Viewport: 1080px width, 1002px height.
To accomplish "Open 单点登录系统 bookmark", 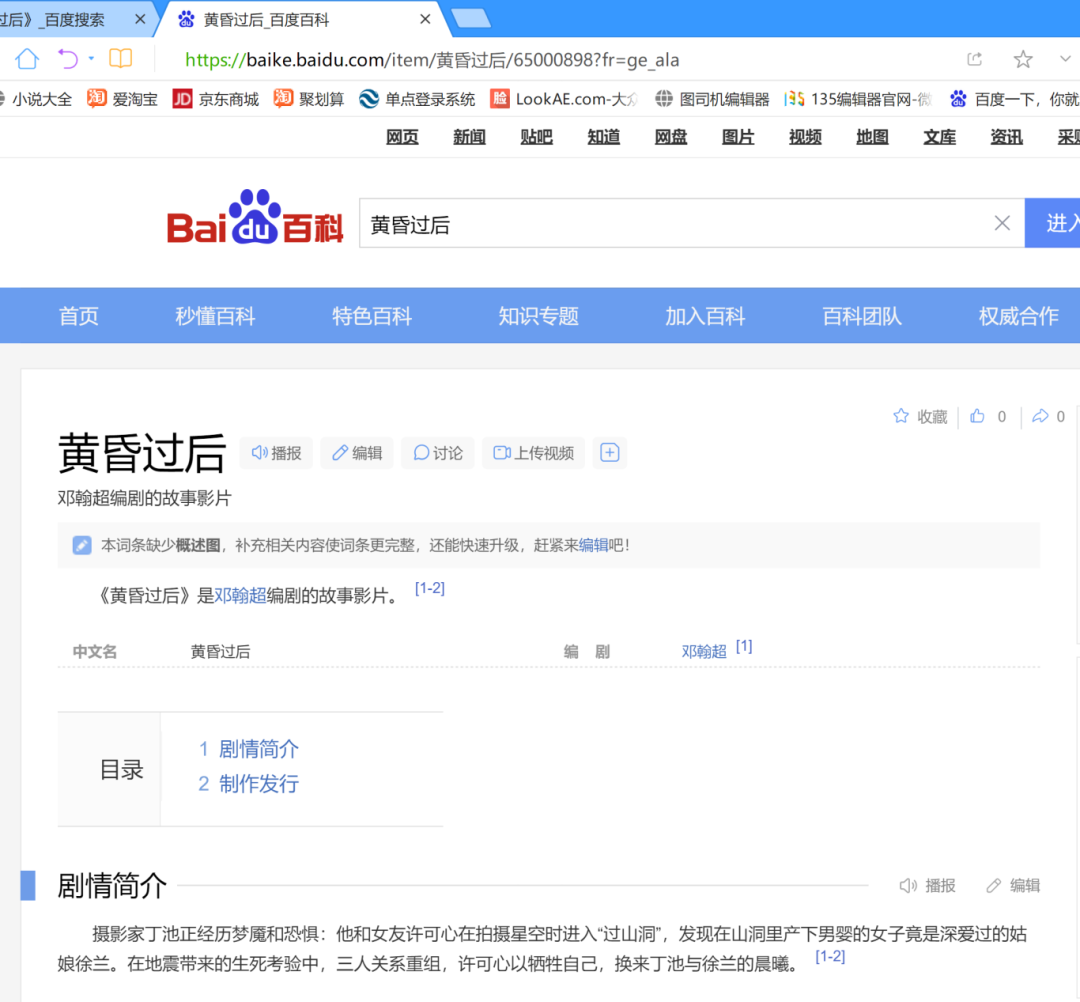I will click(417, 99).
